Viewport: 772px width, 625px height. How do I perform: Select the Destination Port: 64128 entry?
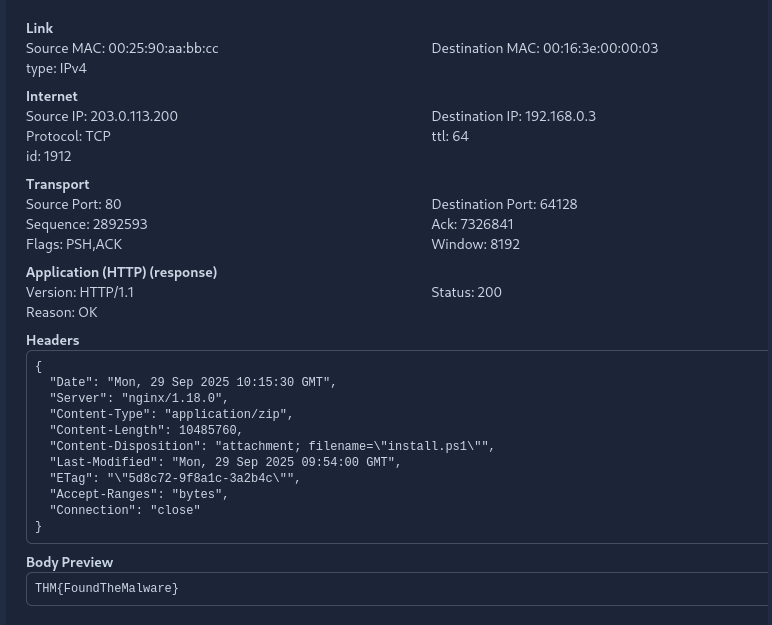pos(504,204)
